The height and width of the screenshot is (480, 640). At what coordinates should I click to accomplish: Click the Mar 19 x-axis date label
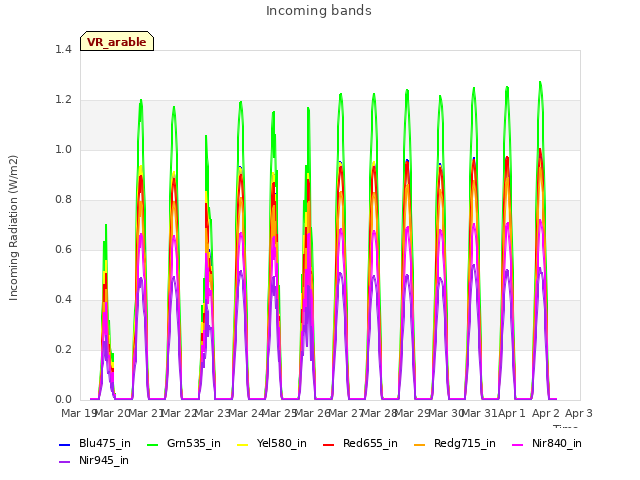tap(78, 413)
